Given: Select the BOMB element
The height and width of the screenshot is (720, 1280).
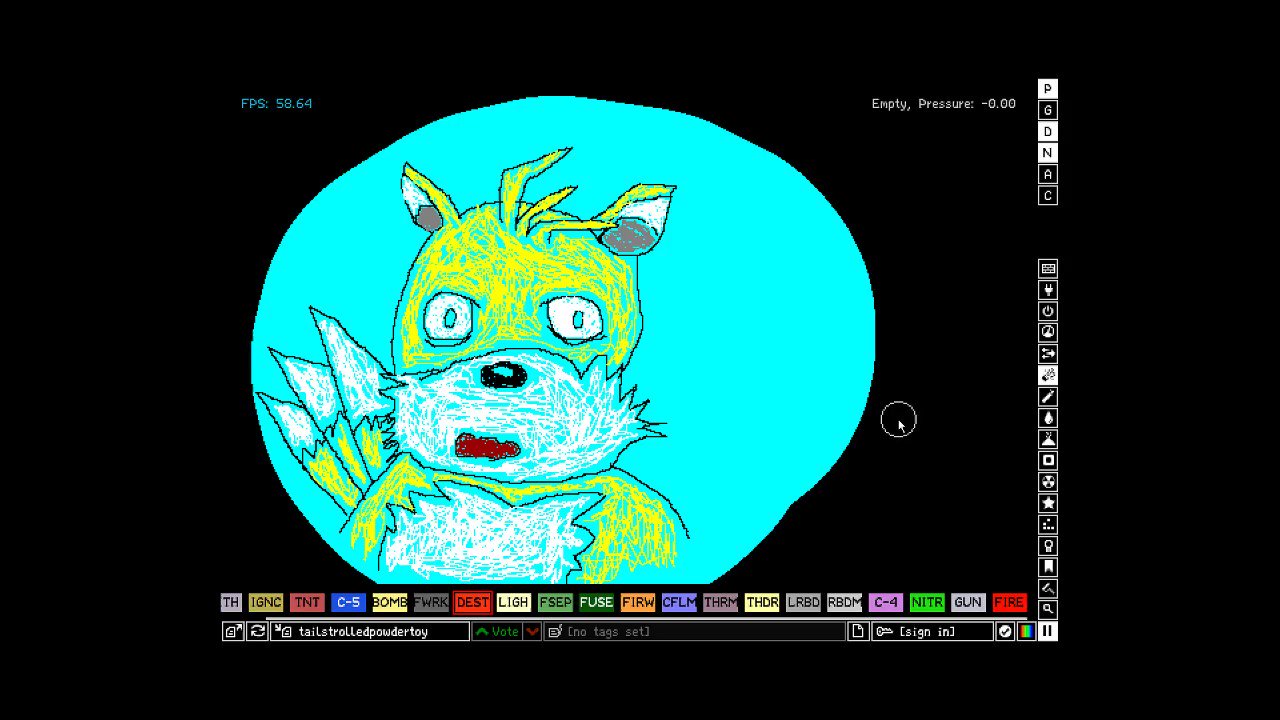Looking at the screenshot, I should [390, 602].
